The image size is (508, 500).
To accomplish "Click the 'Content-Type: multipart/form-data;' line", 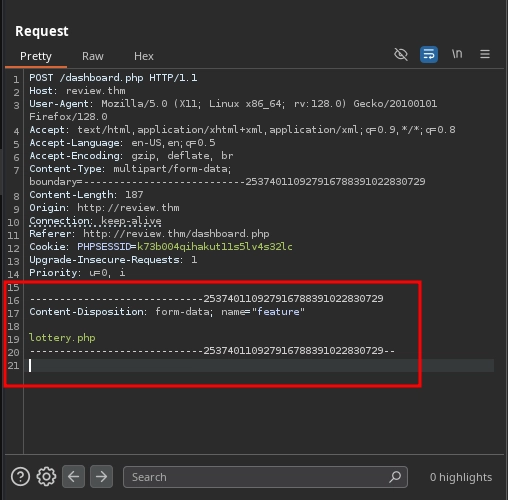I will pyautogui.click(x=130, y=169).
